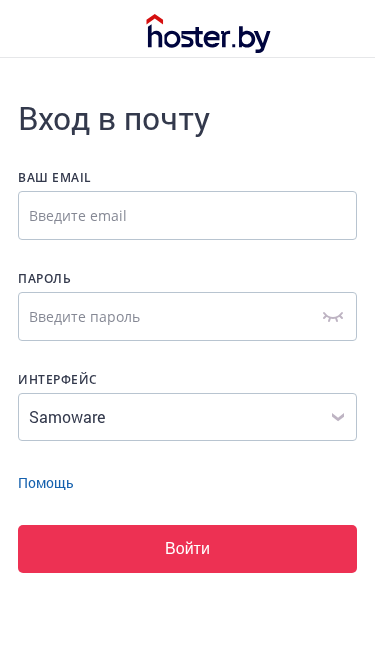375x667 pixels.
Task: Click the ПАРОЛЬ field label
Action: click(44, 279)
